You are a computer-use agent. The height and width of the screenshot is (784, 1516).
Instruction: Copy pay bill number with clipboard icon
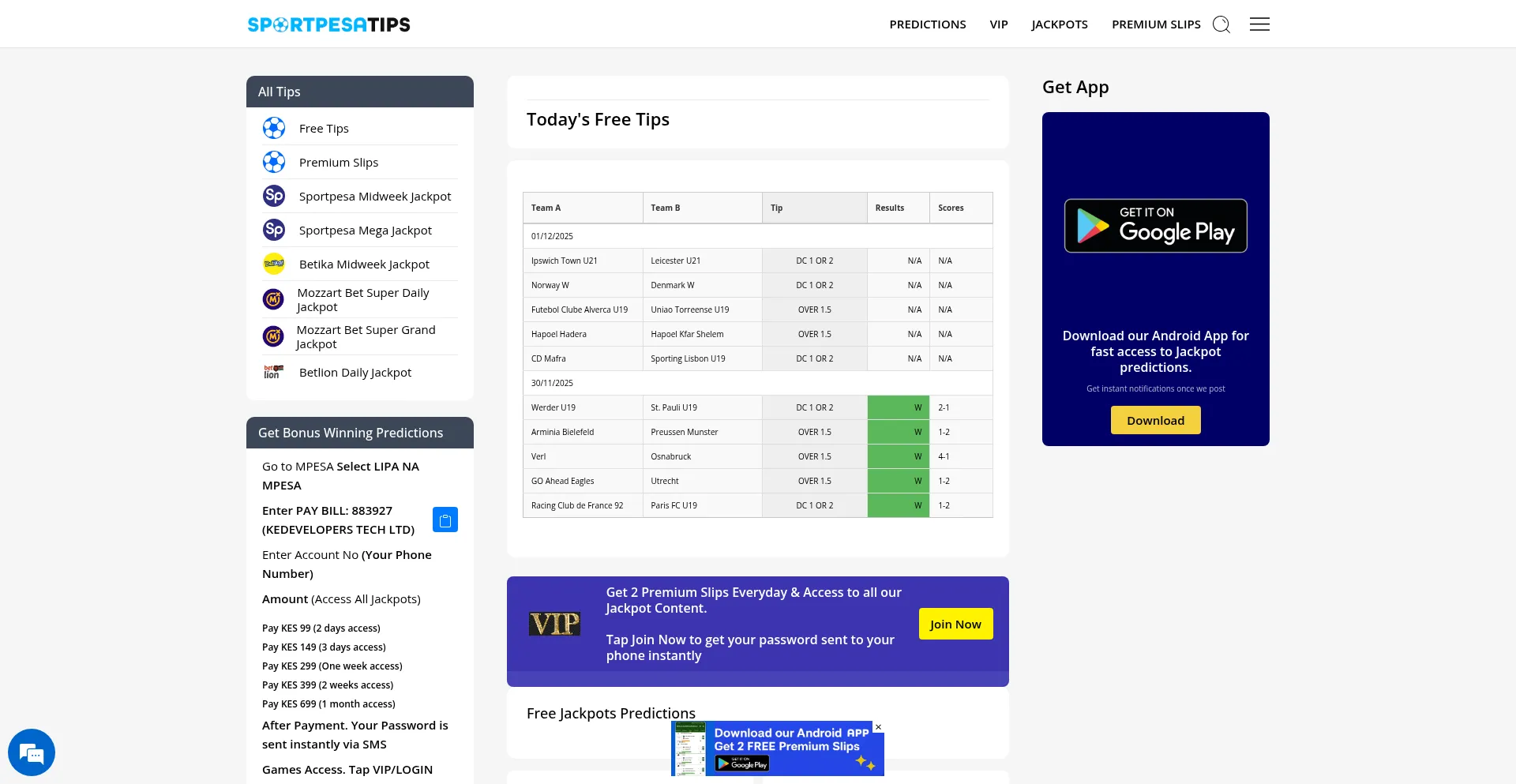click(x=445, y=520)
